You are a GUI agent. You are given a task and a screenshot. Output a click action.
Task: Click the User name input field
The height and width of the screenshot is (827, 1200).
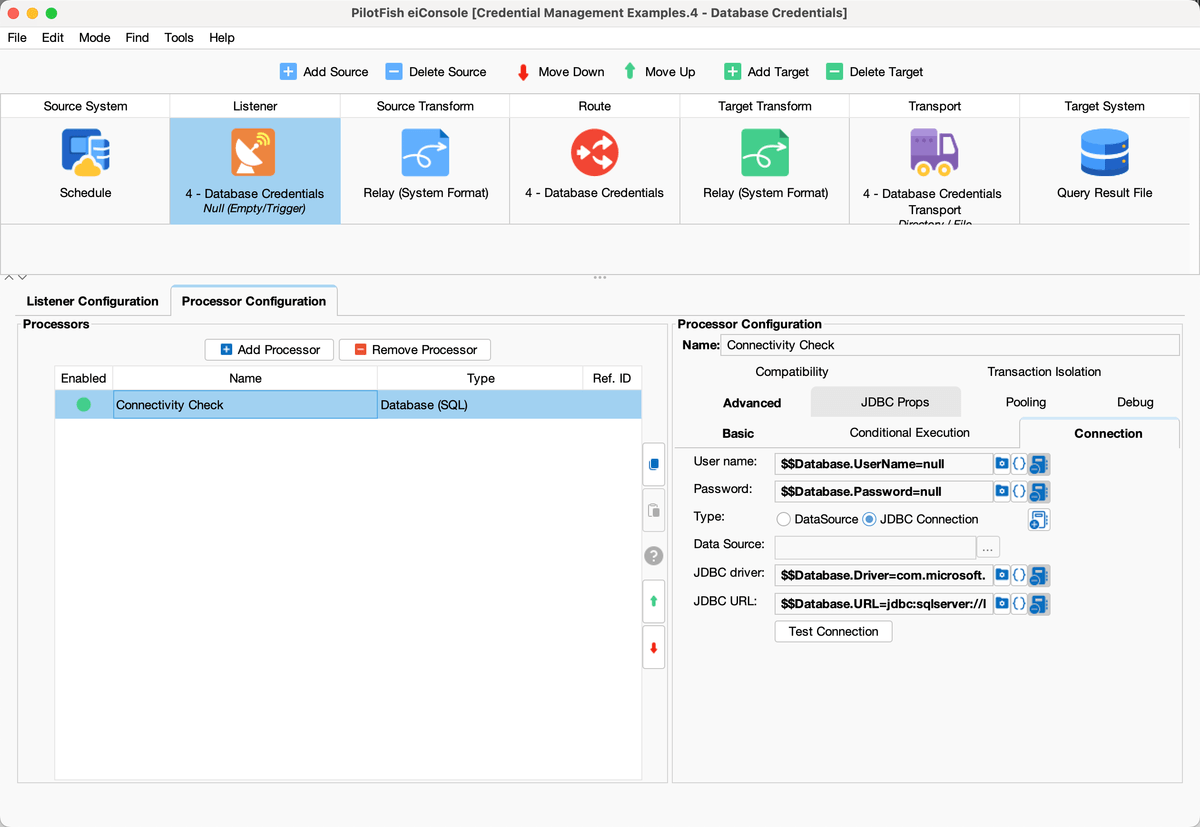(x=884, y=464)
